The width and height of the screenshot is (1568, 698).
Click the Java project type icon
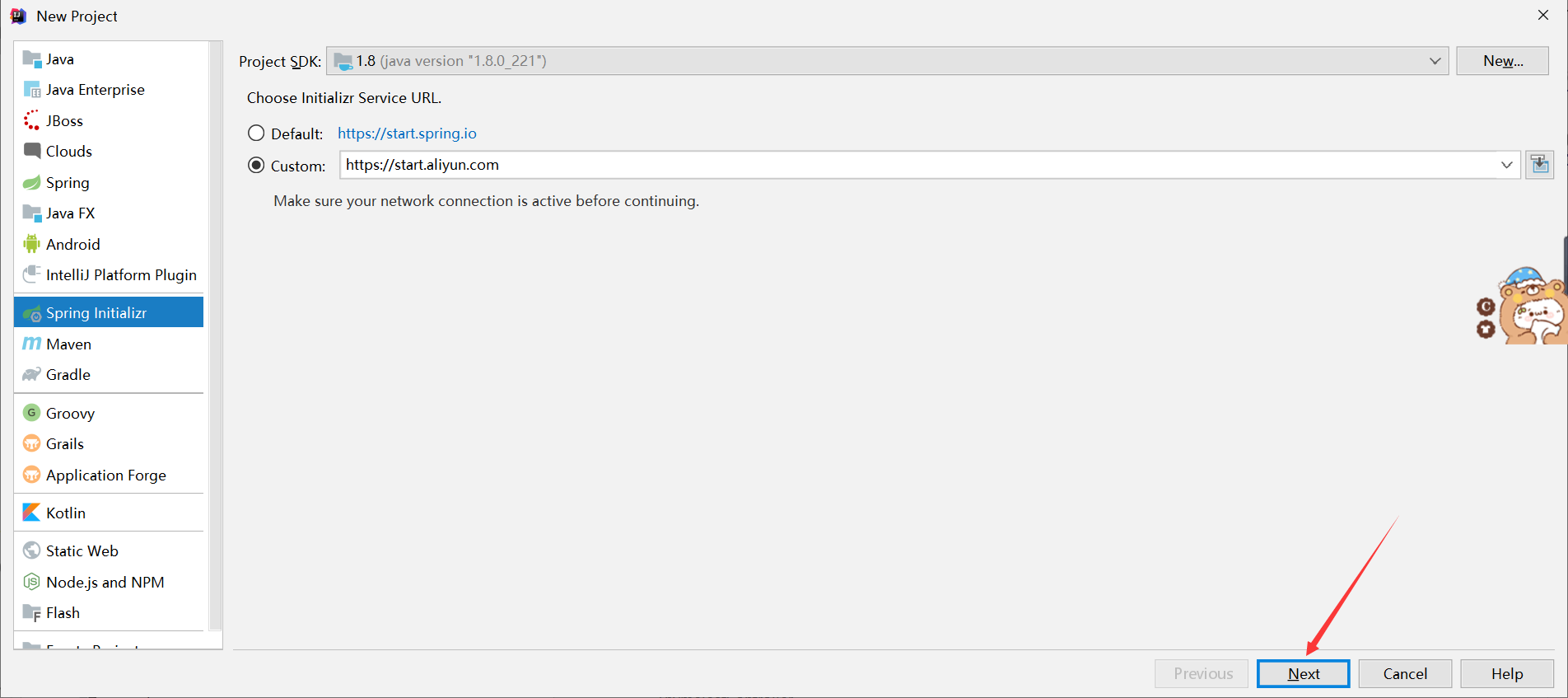(32, 59)
